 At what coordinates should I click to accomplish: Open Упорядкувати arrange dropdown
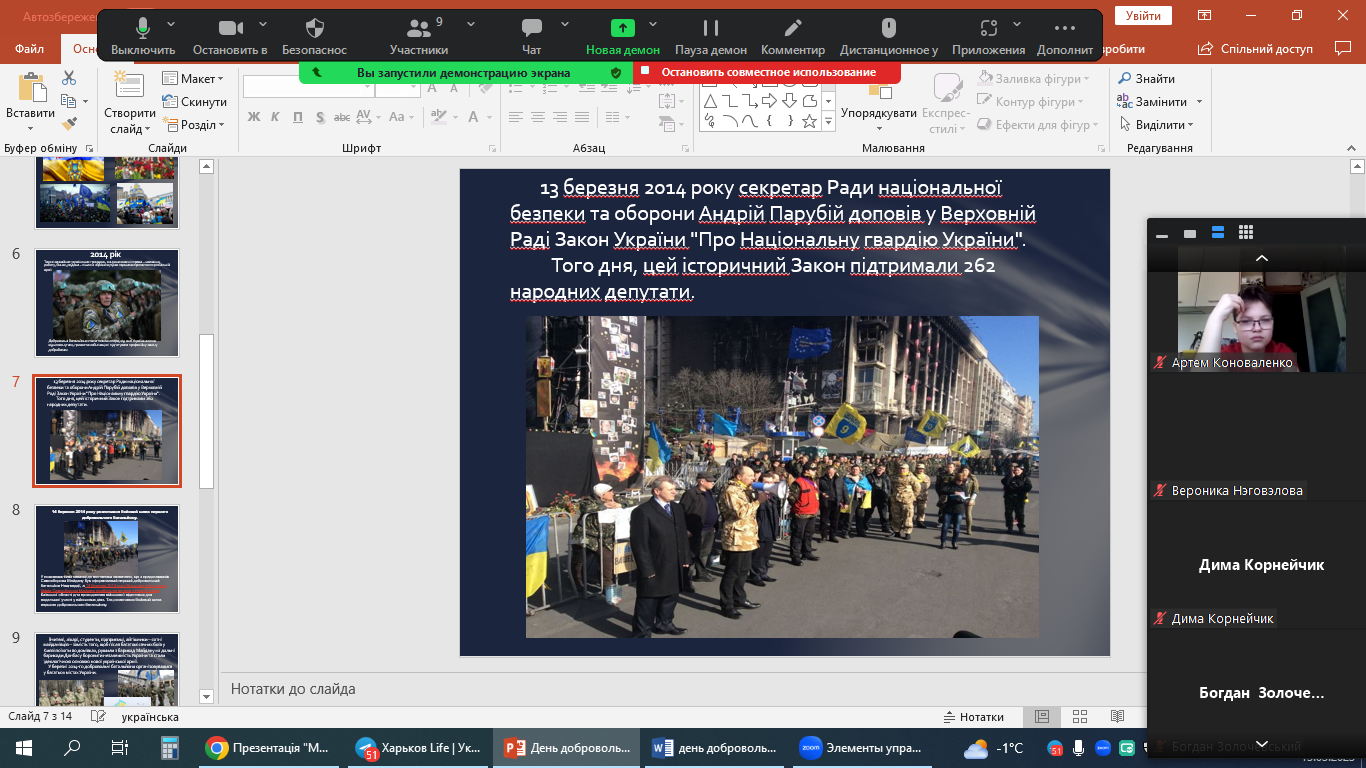pyautogui.click(x=879, y=103)
